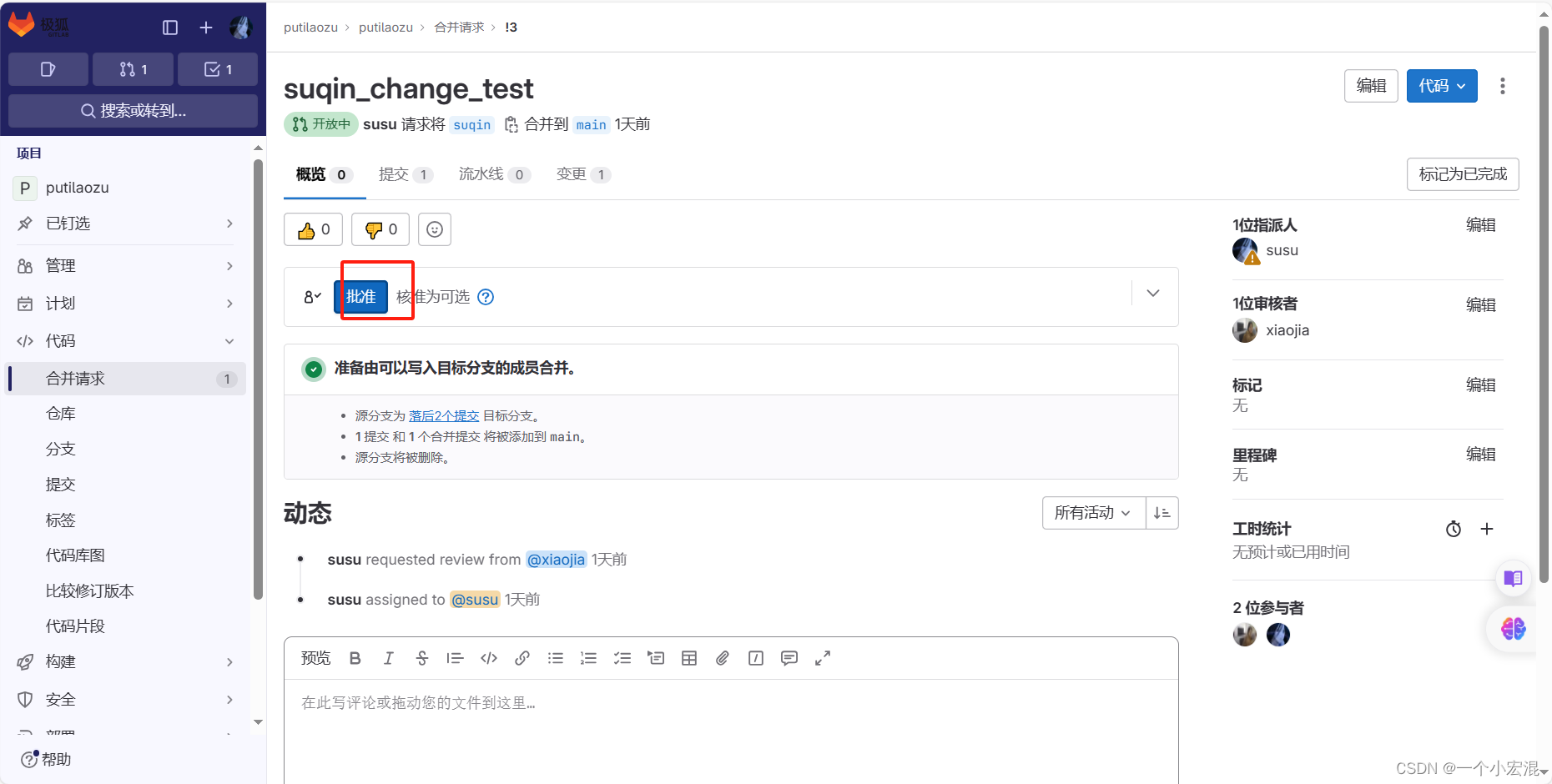Screen dimensions: 1552x784
Task: Click the approval optional help icon
Action: (486, 297)
